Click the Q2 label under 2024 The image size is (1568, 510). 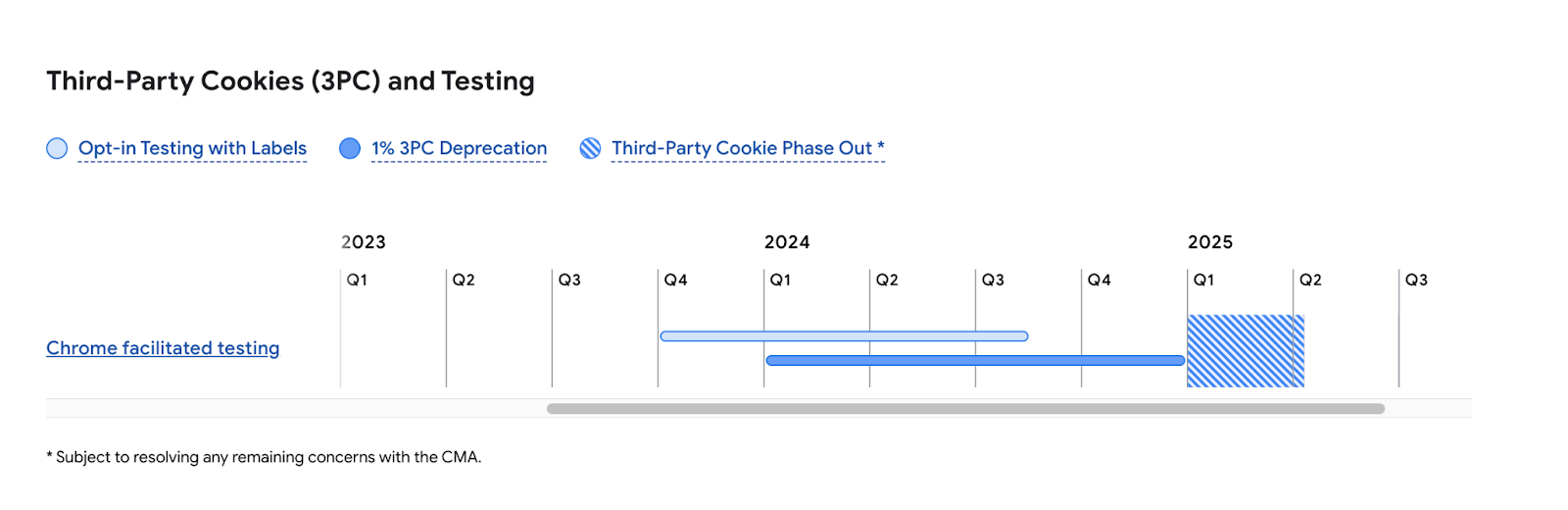[887, 280]
